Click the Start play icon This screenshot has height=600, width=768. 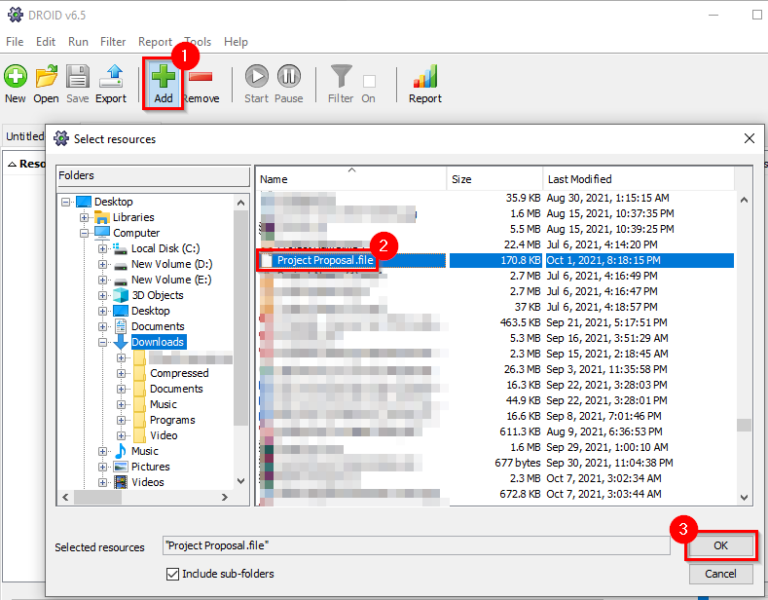pyautogui.click(x=257, y=77)
